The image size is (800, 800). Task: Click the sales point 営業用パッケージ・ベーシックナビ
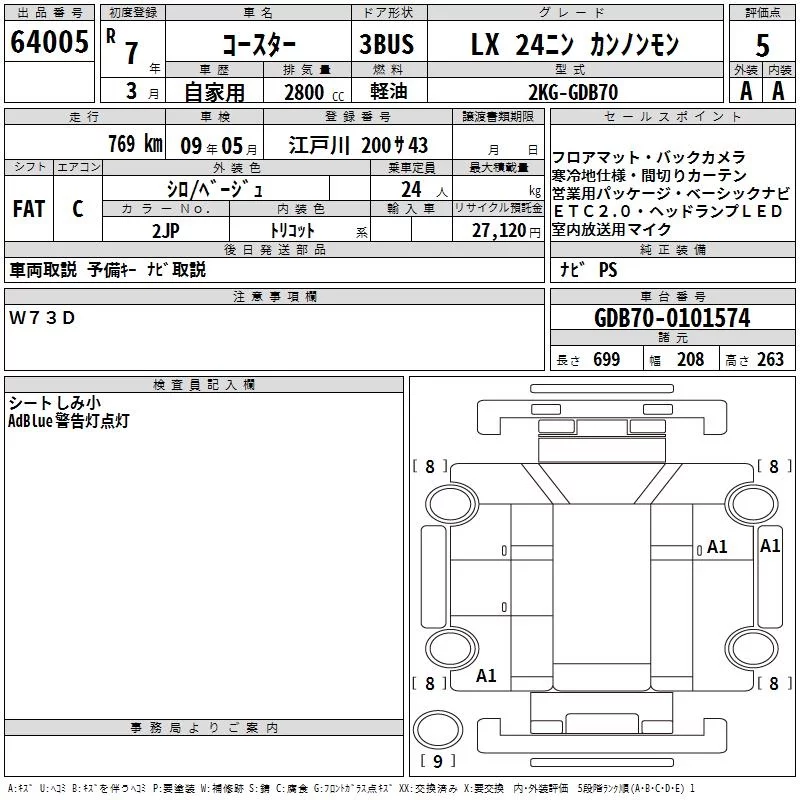tap(671, 193)
